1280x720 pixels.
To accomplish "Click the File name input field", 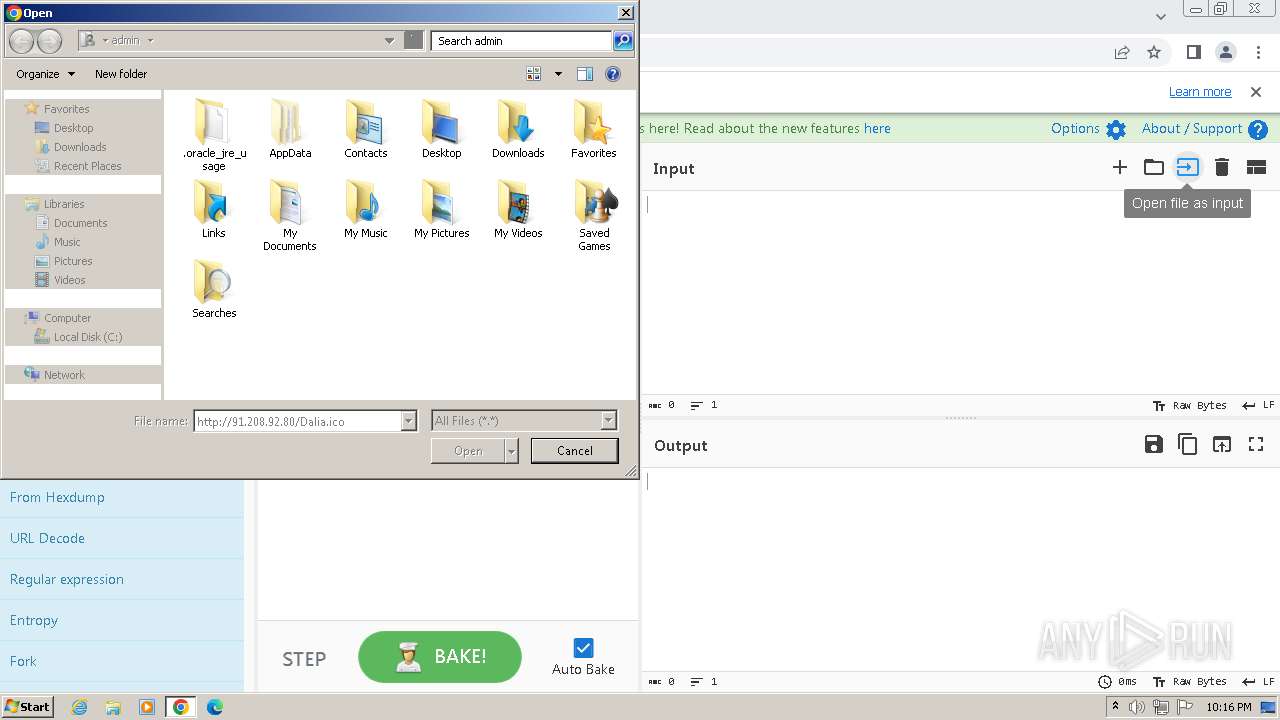I will (297, 421).
